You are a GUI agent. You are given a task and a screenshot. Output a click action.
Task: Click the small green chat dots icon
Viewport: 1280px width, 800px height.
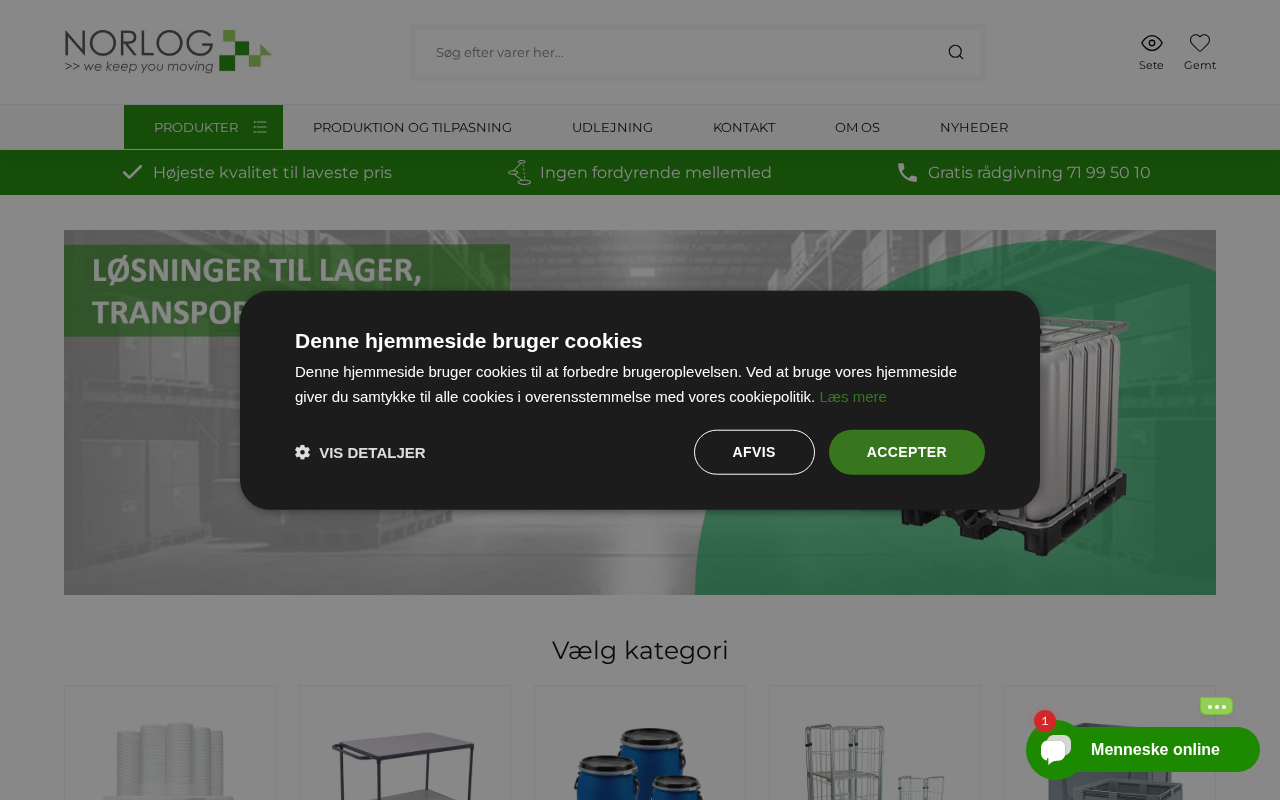pos(1216,706)
